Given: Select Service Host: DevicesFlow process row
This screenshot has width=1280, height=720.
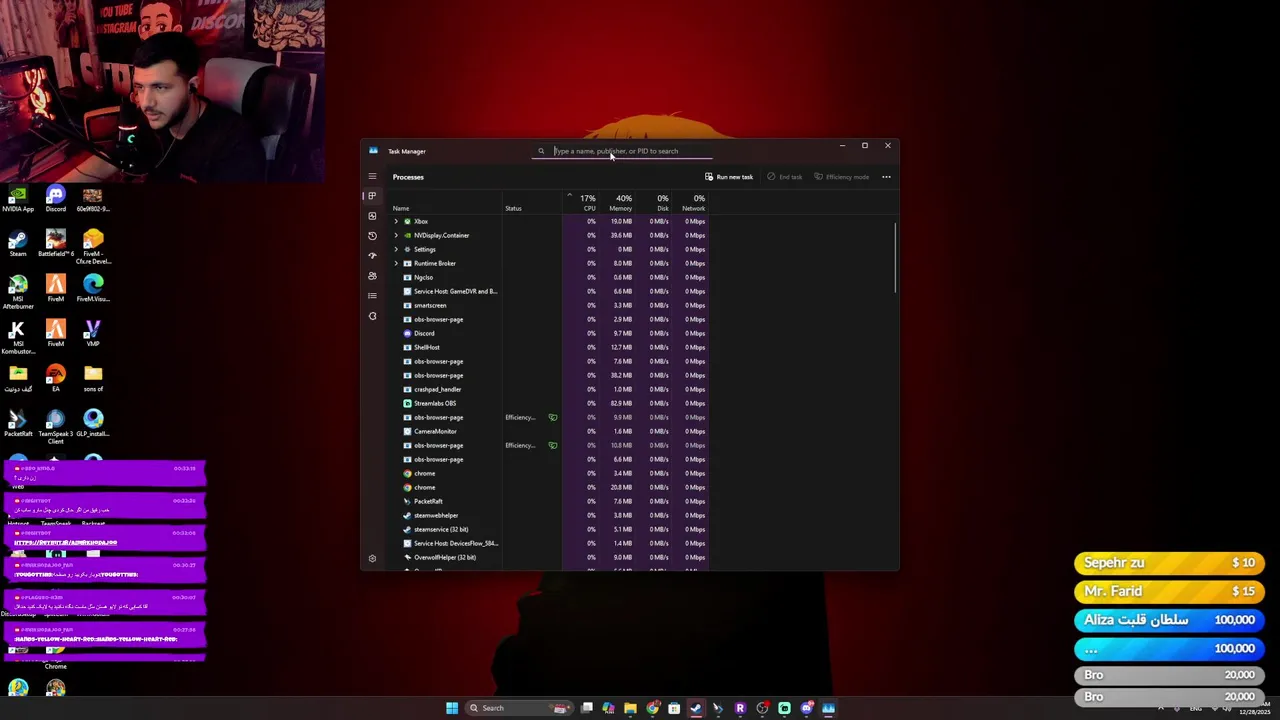Looking at the screenshot, I should (x=549, y=543).
